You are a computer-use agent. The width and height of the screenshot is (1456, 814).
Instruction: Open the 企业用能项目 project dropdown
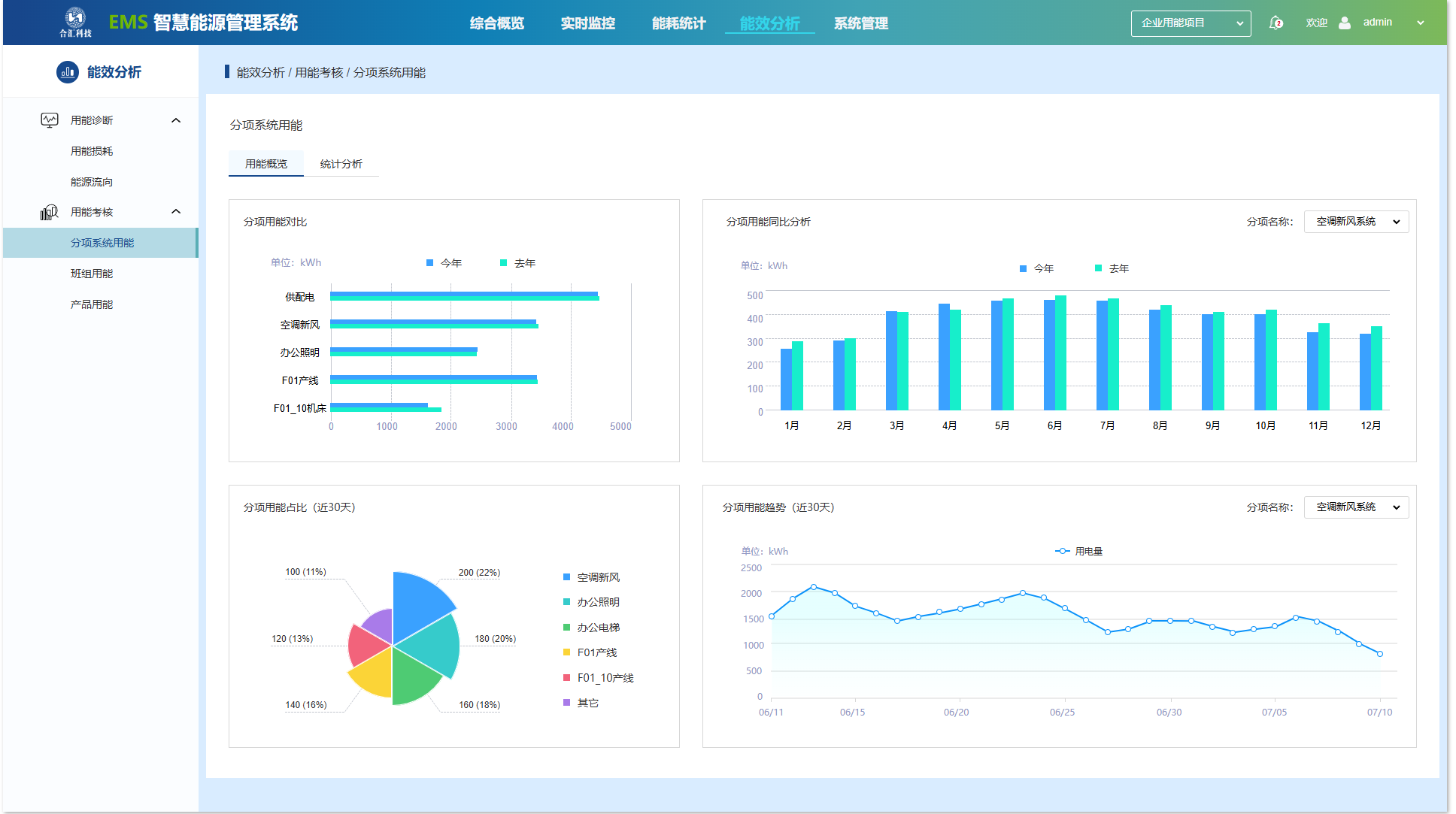coord(1190,23)
